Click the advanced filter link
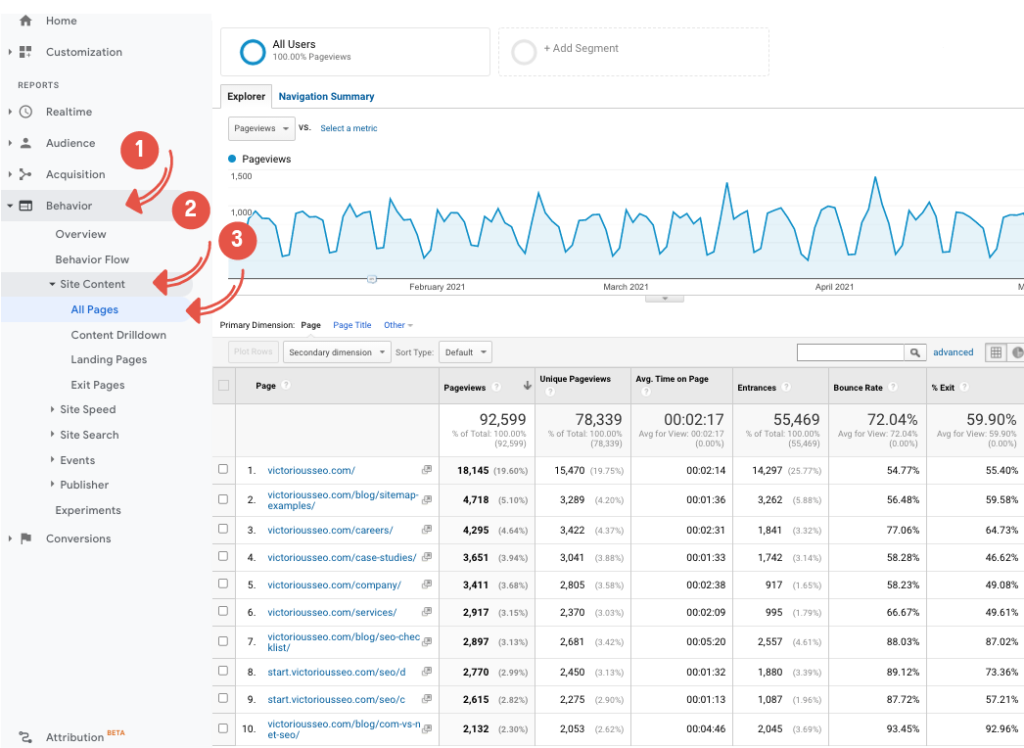Screen dimensions: 1024x748 click(953, 352)
